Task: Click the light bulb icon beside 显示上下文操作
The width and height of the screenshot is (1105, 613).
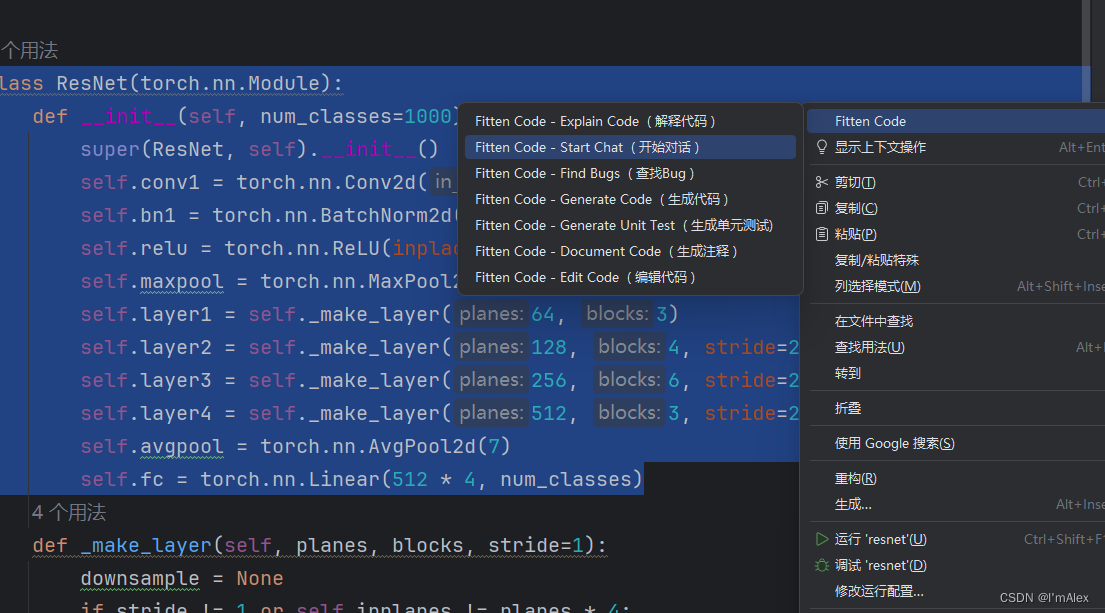Action: tap(821, 146)
